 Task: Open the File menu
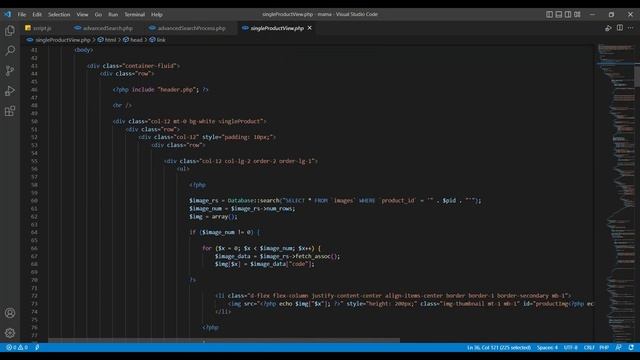click(x=22, y=14)
